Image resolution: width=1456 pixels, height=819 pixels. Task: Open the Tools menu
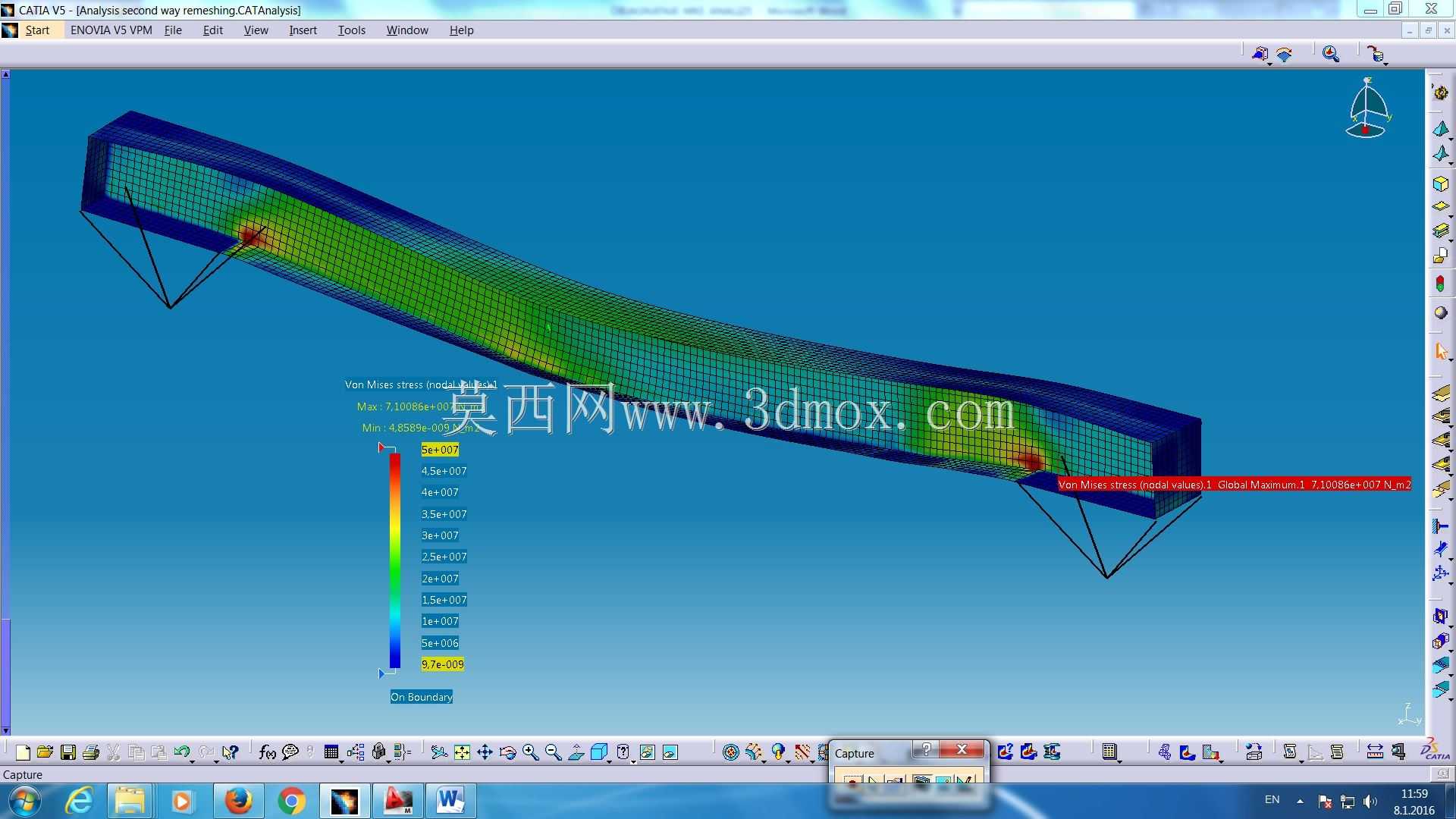352,30
